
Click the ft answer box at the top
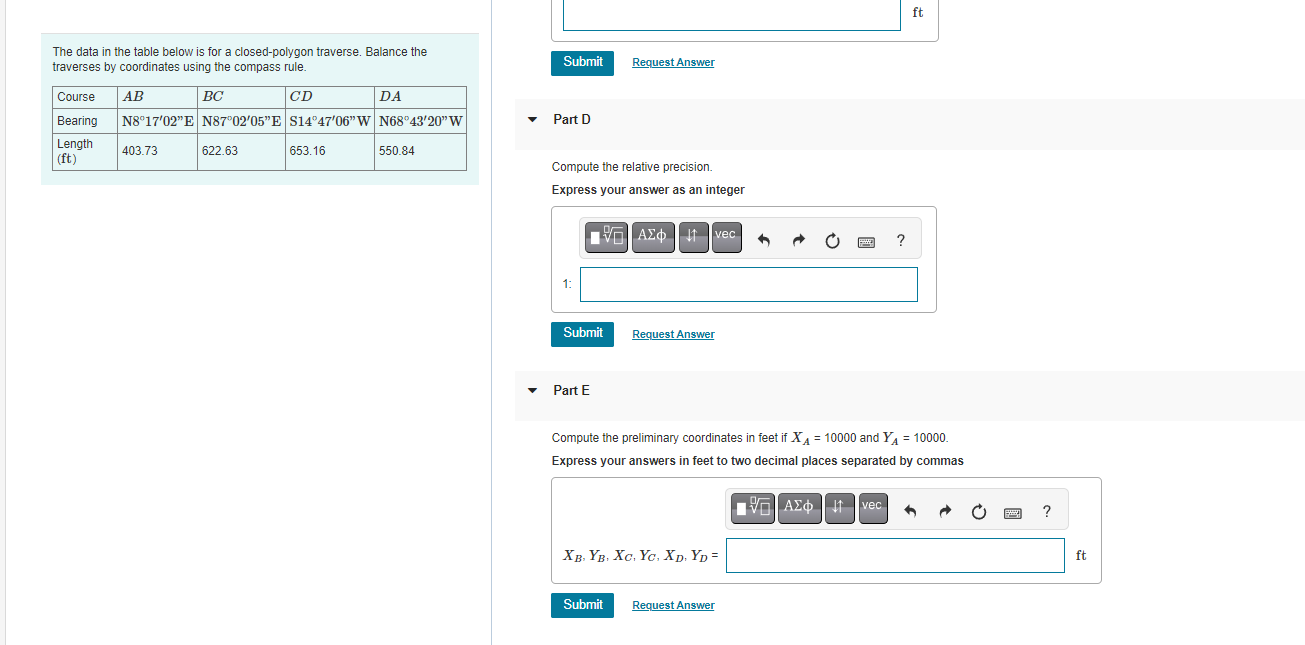[731, 14]
